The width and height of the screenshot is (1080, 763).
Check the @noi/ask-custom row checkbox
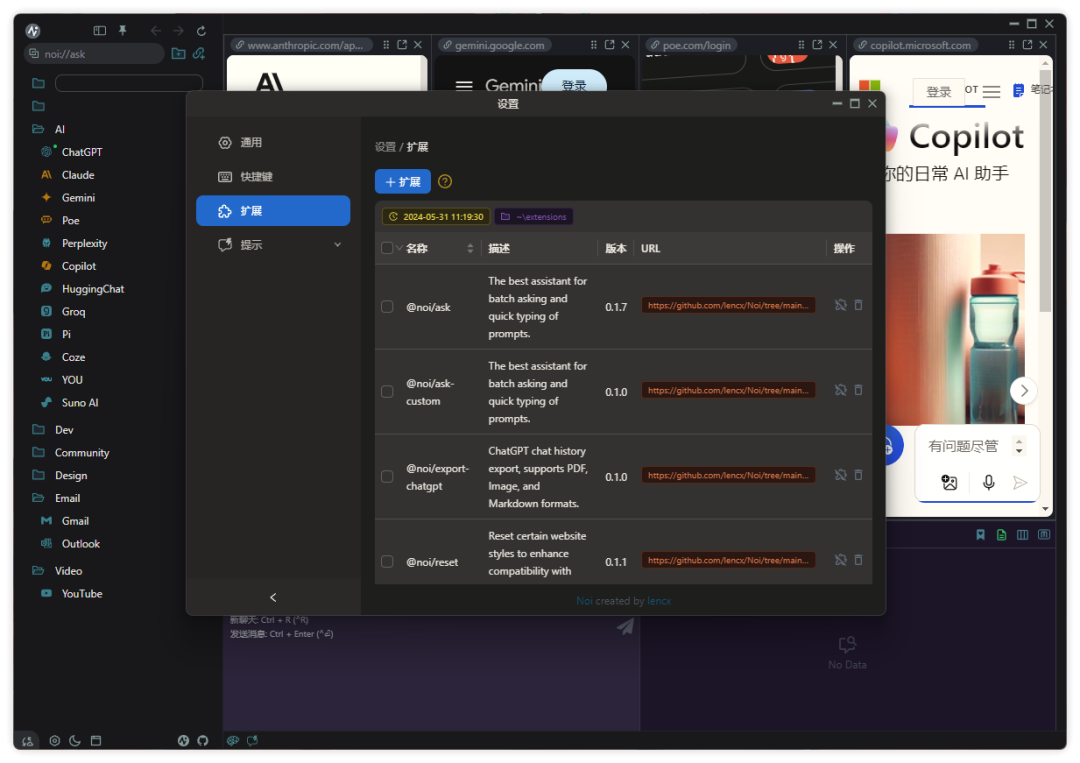click(387, 392)
